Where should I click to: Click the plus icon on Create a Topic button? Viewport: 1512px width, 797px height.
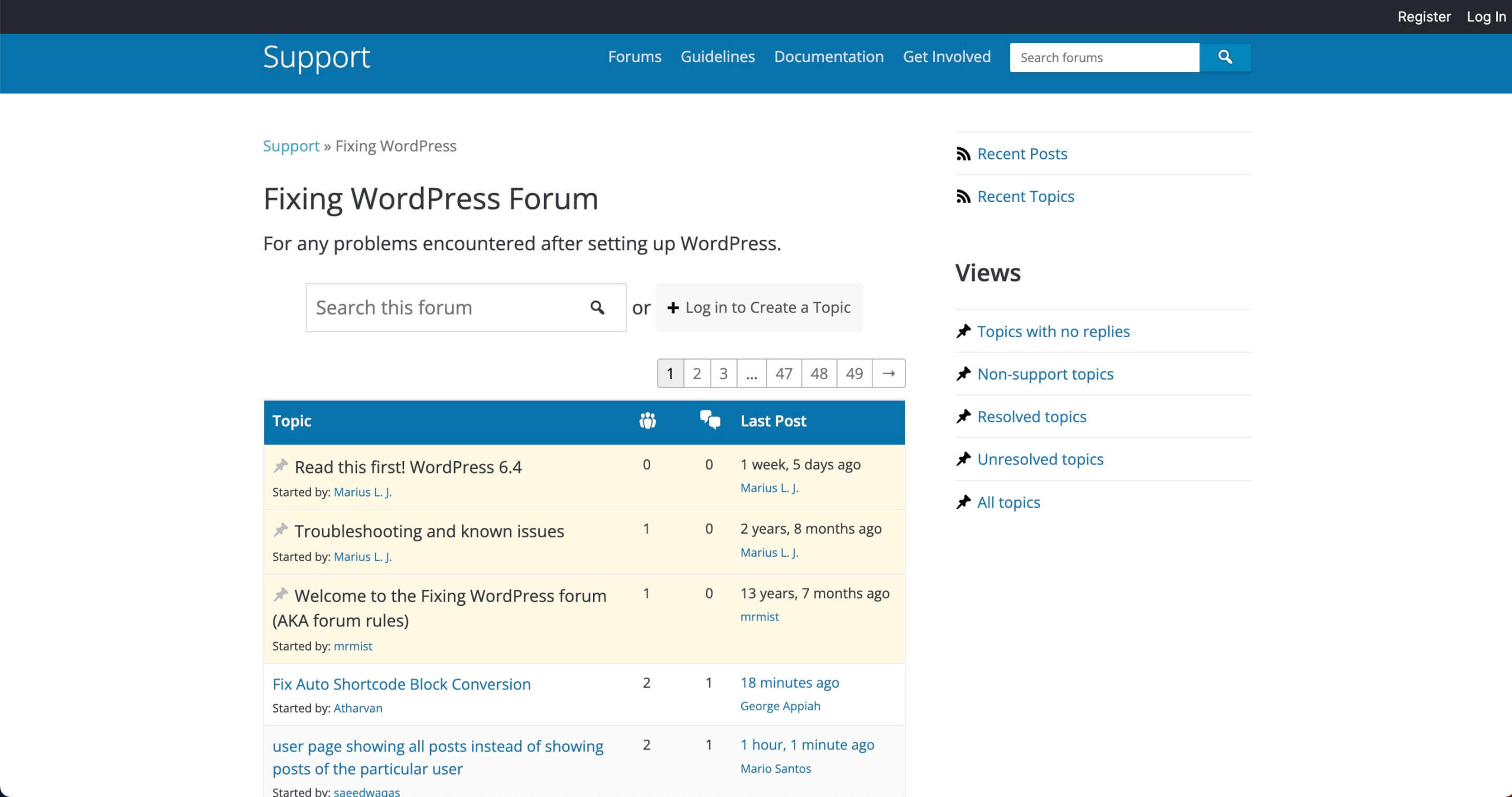click(673, 308)
